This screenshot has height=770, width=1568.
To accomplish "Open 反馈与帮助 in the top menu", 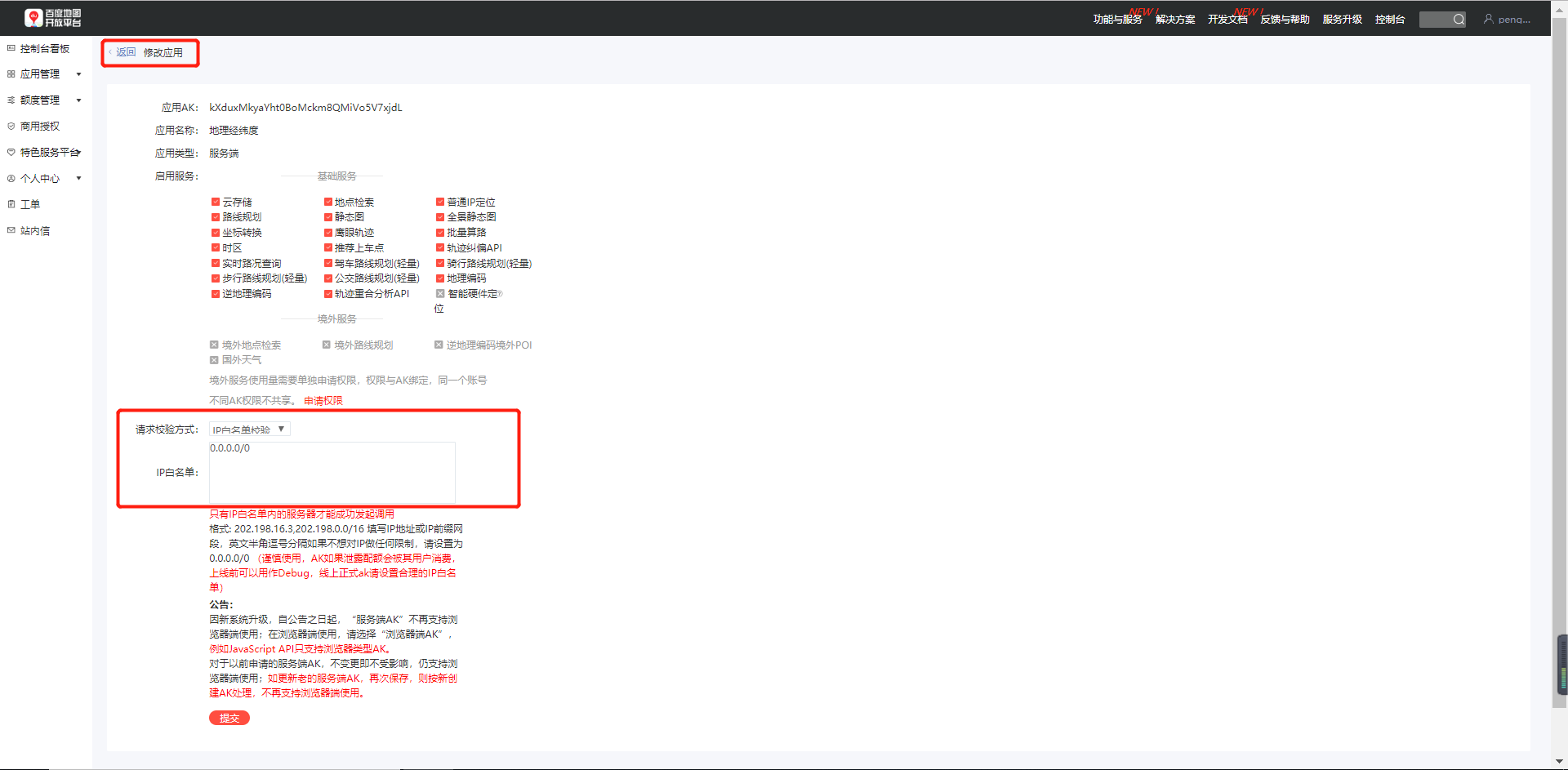I will click(x=1285, y=20).
